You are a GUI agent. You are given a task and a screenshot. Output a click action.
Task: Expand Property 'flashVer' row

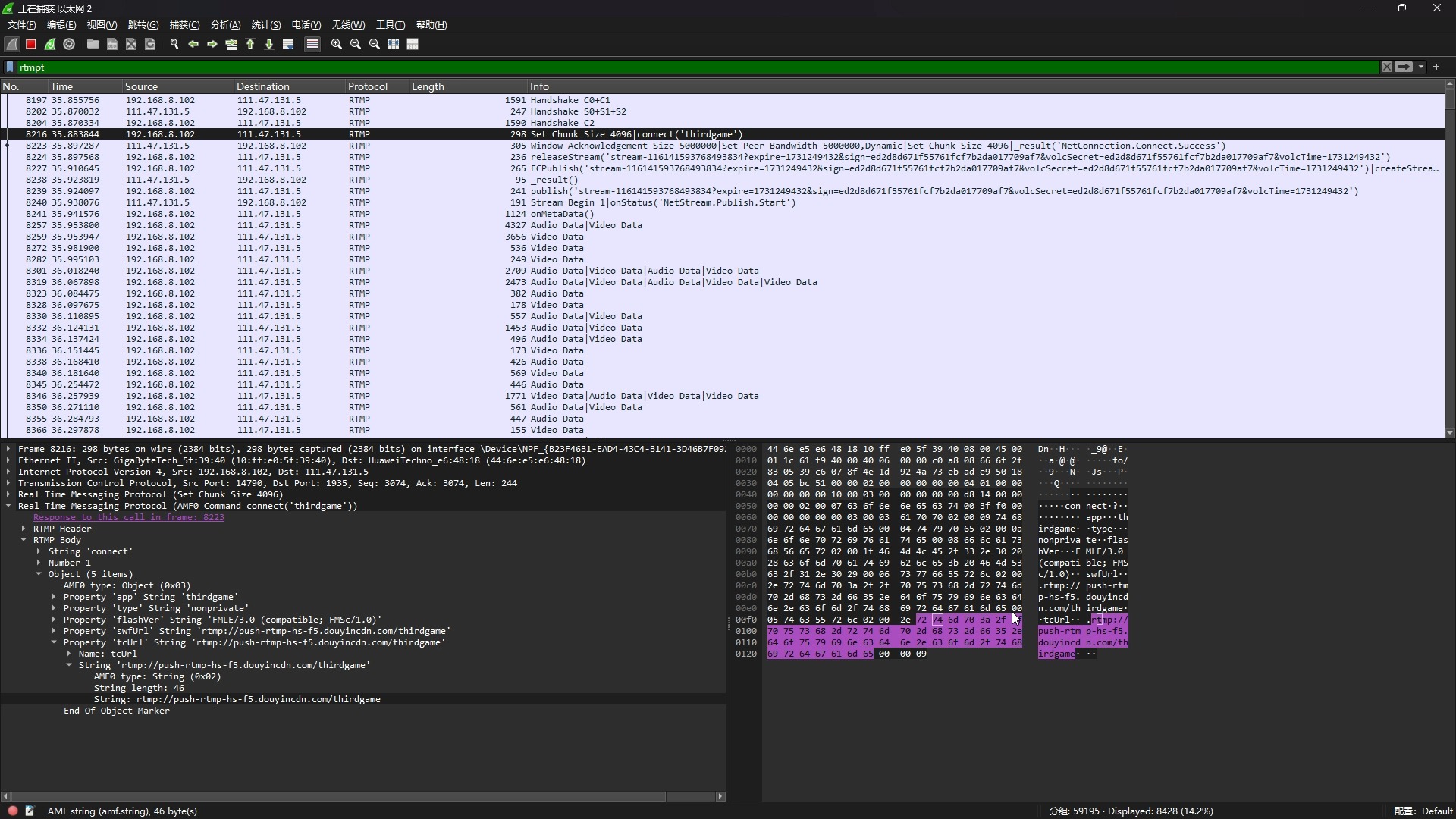[x=54, y=620]
